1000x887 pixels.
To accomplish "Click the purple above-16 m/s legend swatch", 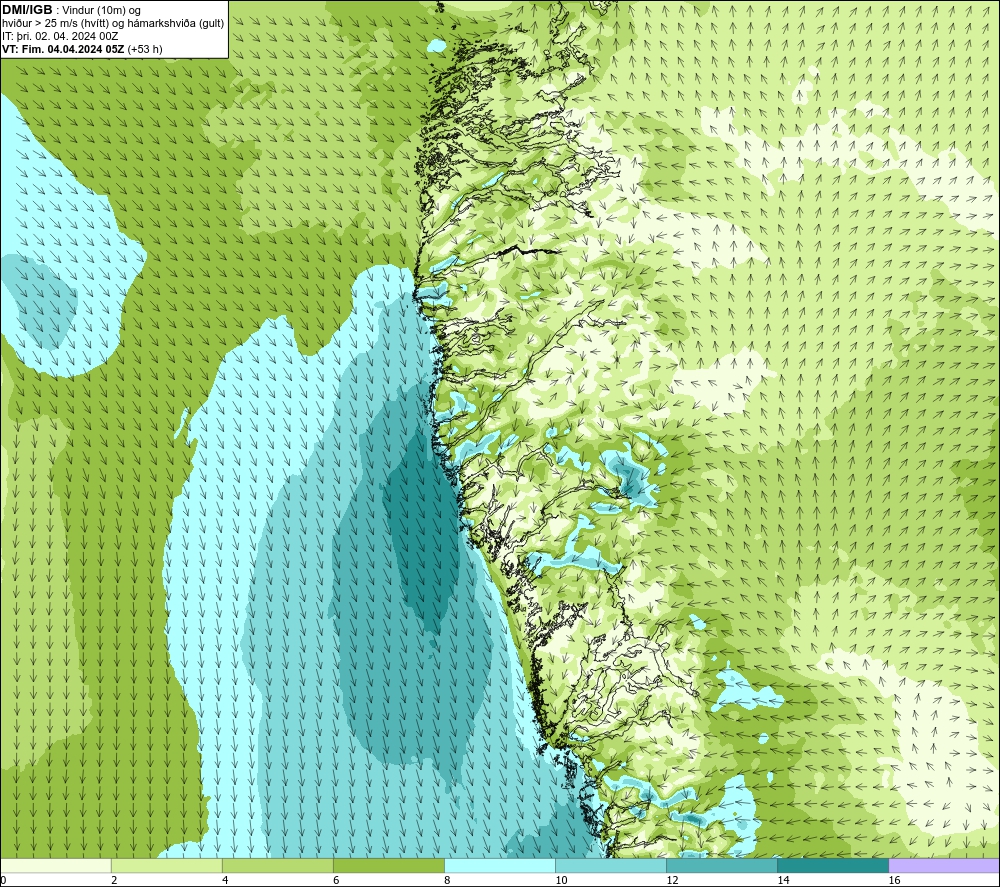I will pyautogui.click(x=944, y=865).
